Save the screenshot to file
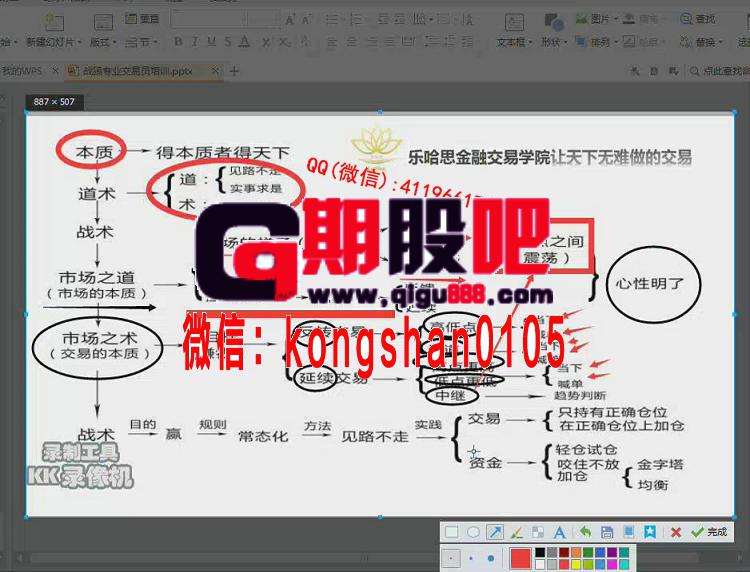This screenshot has width=750, height=572. pos(607,532)
